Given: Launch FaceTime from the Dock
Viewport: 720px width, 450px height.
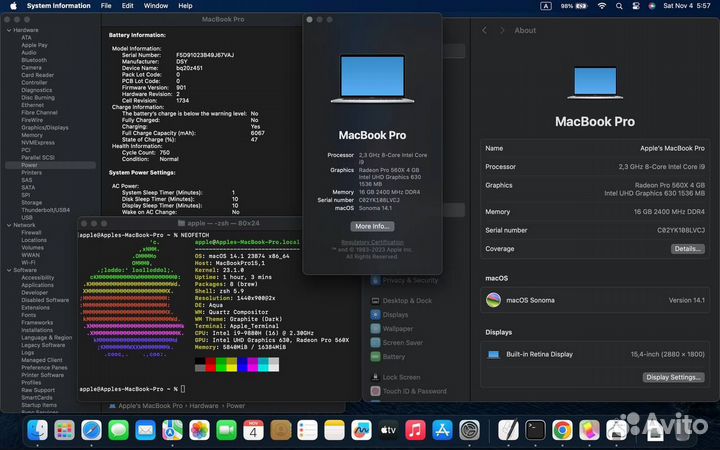Looking at the screenshot, I should coord(226,430).
